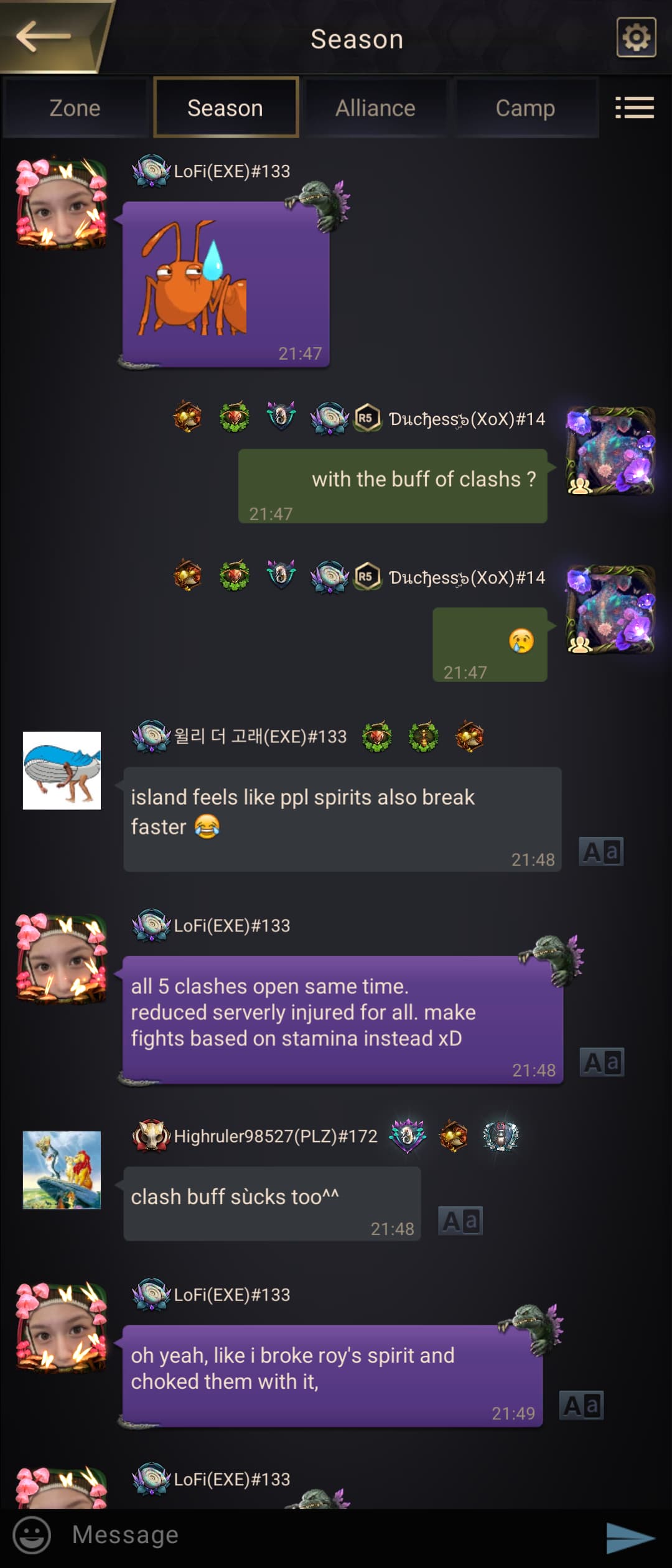Screen dimensions: 672x1568
Task: Open Duchess's flower avatar on 'buff of clashs'
Action: pyautogui.click(x=610, y=450)
